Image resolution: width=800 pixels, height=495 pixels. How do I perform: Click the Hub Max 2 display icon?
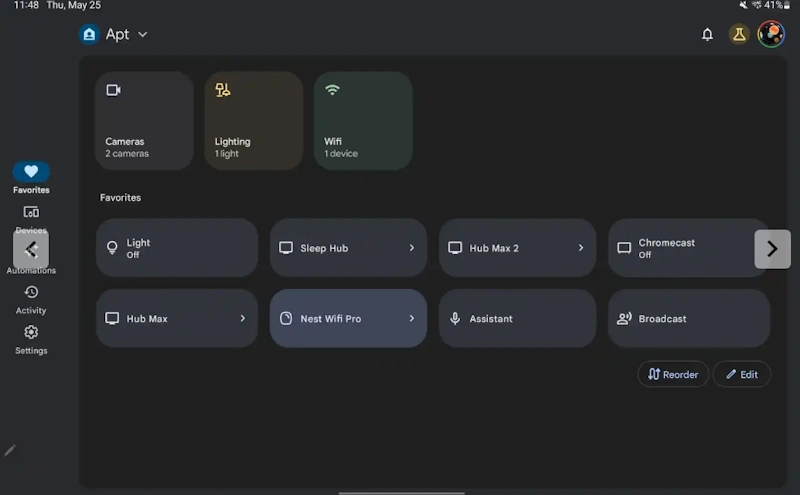[x=455, y=248]
